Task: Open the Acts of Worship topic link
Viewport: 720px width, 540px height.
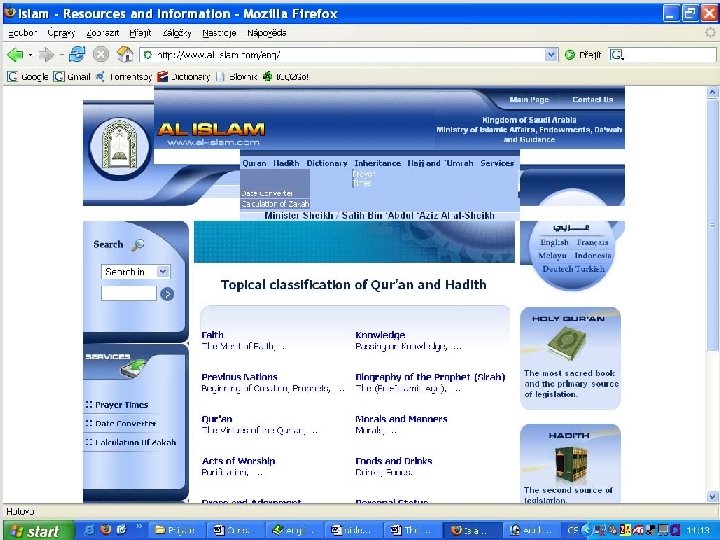Action: pos(238,461)
